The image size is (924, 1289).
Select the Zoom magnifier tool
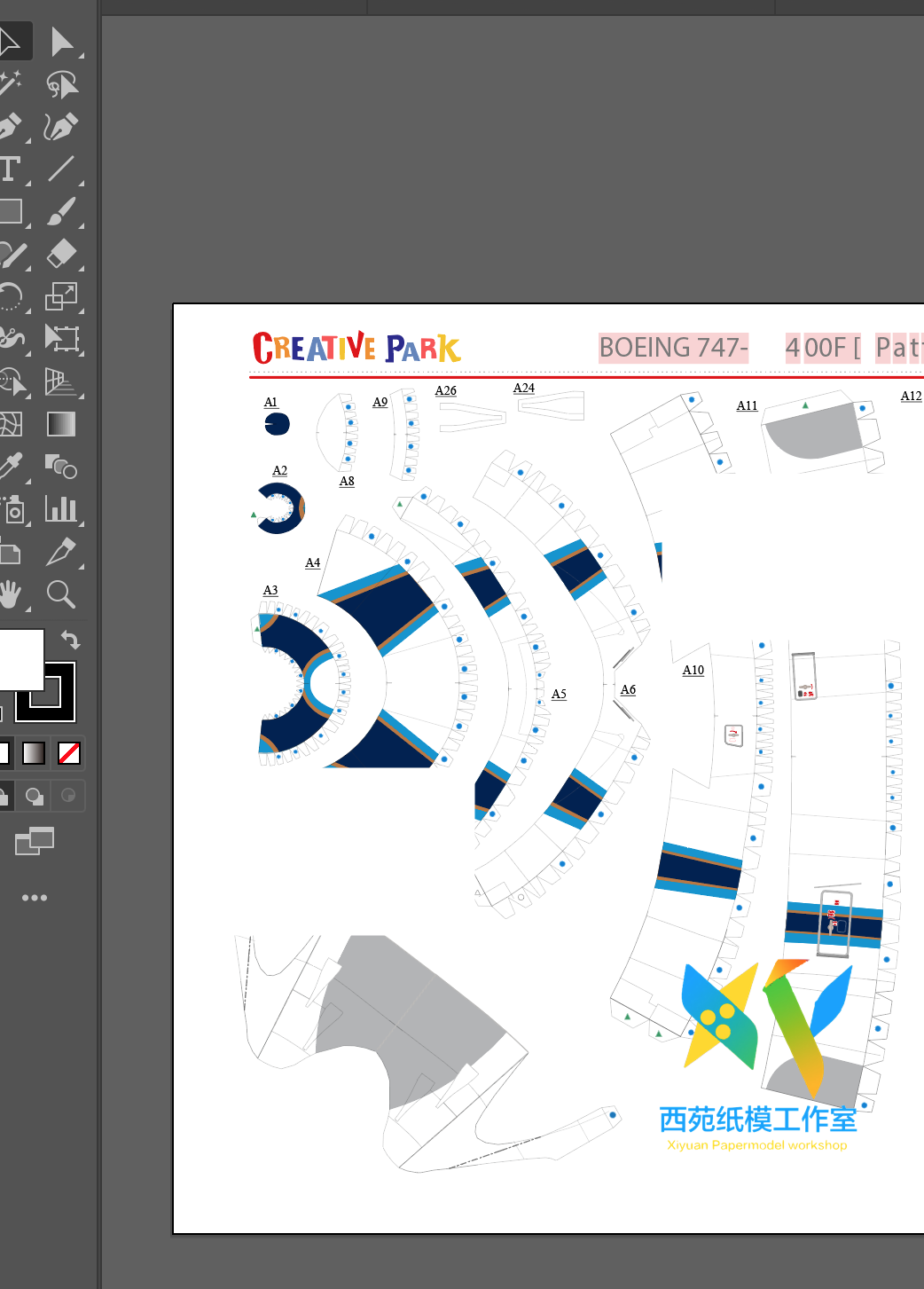tap(62, 594)
